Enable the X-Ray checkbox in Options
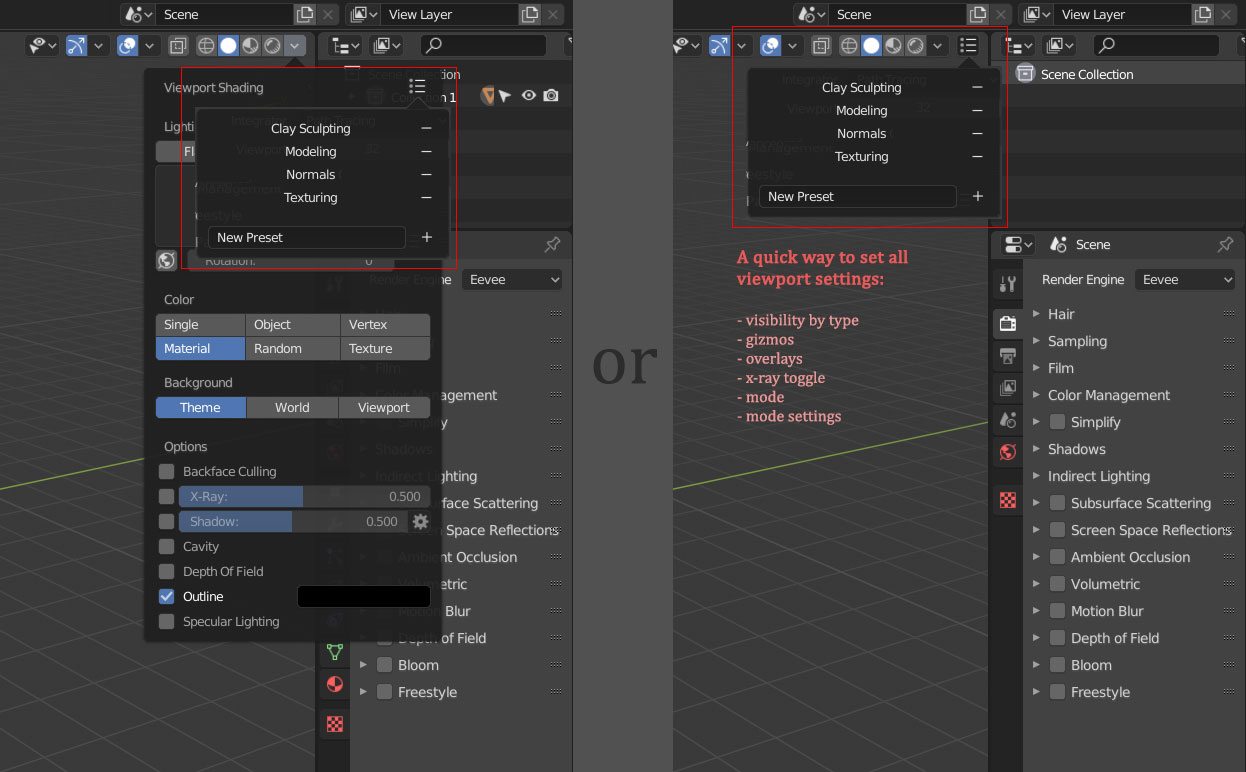This screenshot has width=1246, height=772. pyautogui.click(x=166, y=496)
